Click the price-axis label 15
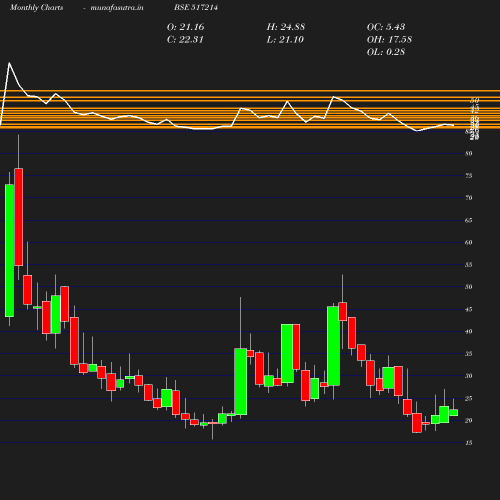The height and width of the screenshot is (500, 500). [469, 443]
